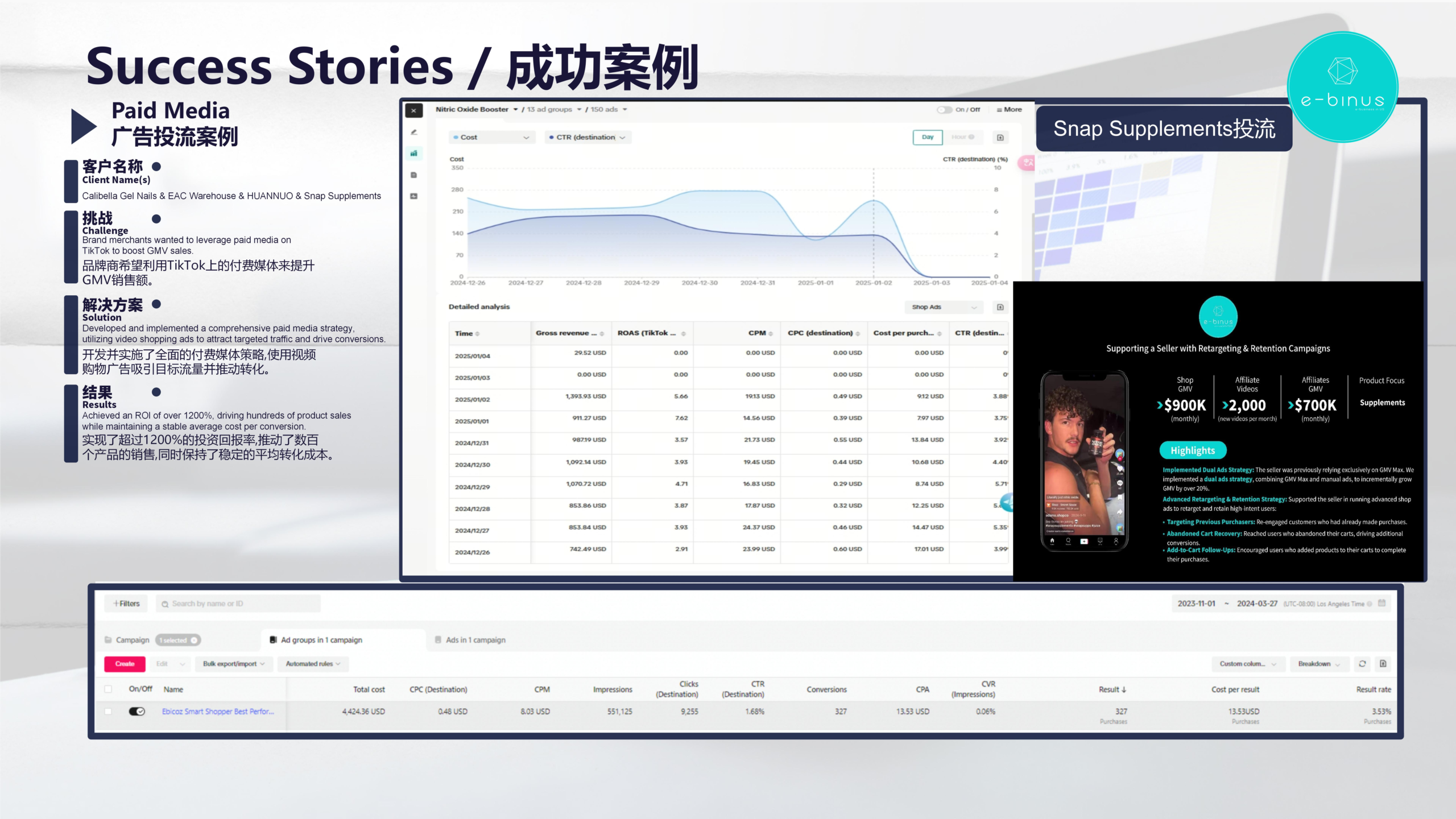Click the image creative sidebar icon
Image resolution: width=1456 pixels, height=819 pixels.
[x=414, y=196]
